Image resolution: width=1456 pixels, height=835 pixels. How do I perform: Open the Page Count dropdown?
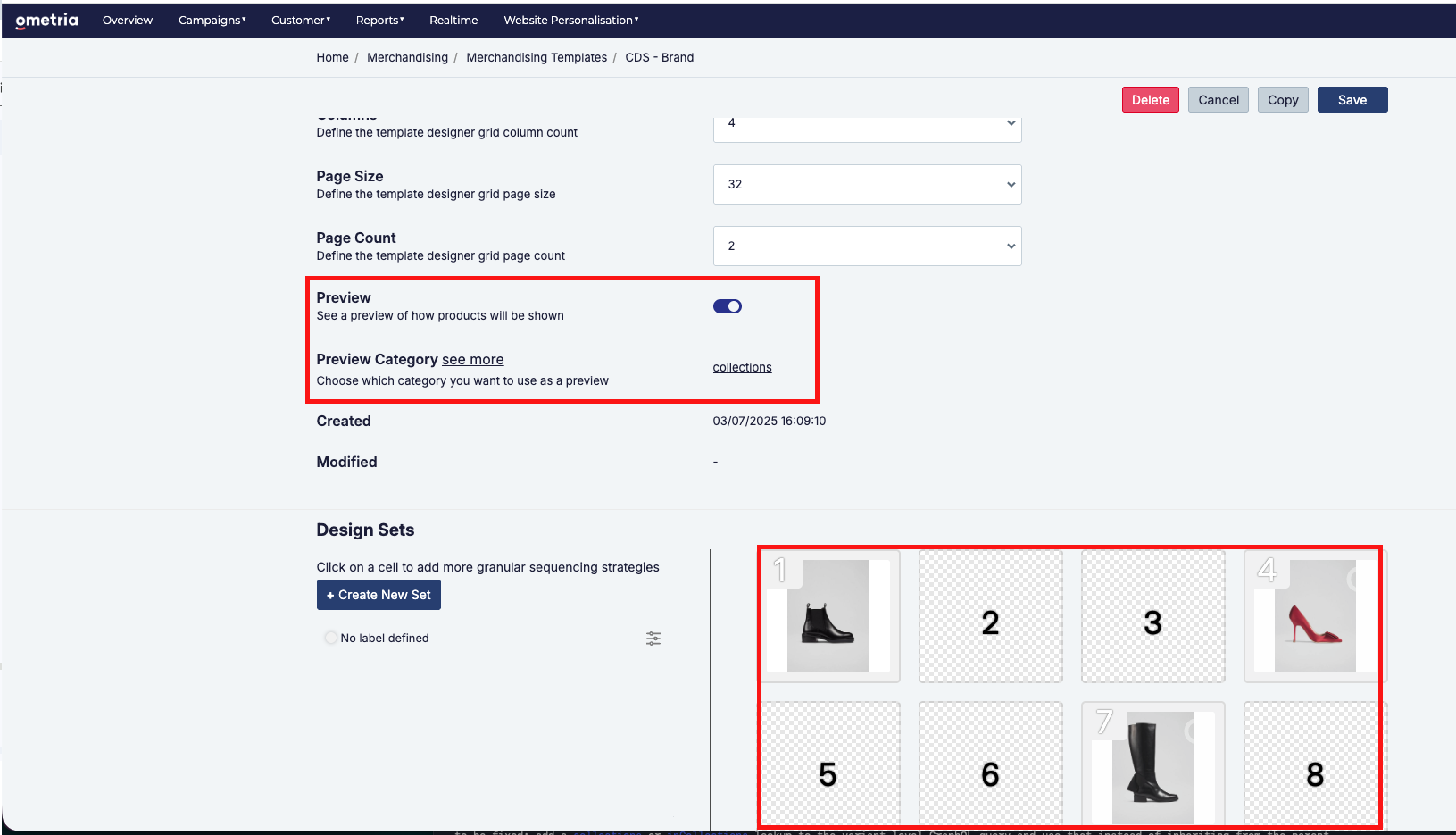(867, 246)
